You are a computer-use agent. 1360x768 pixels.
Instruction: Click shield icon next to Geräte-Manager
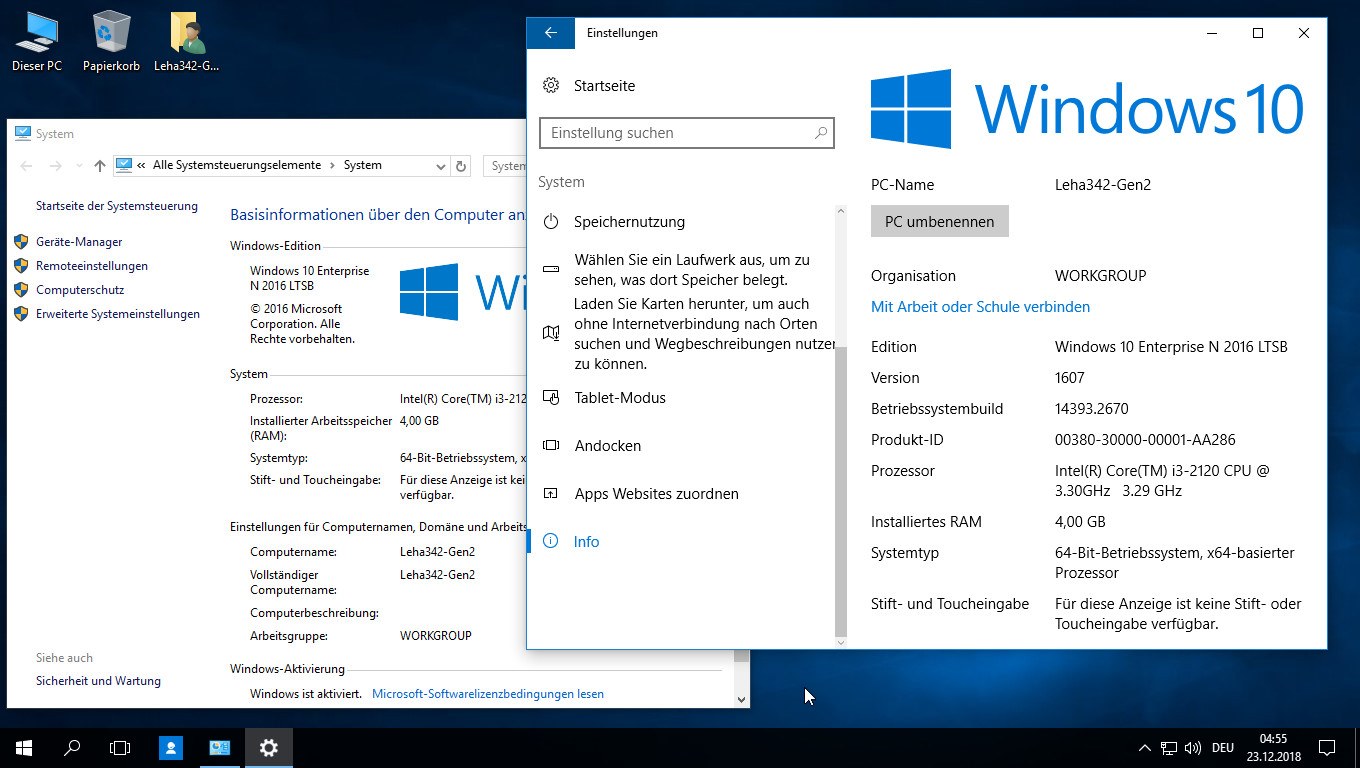[21, 242]
